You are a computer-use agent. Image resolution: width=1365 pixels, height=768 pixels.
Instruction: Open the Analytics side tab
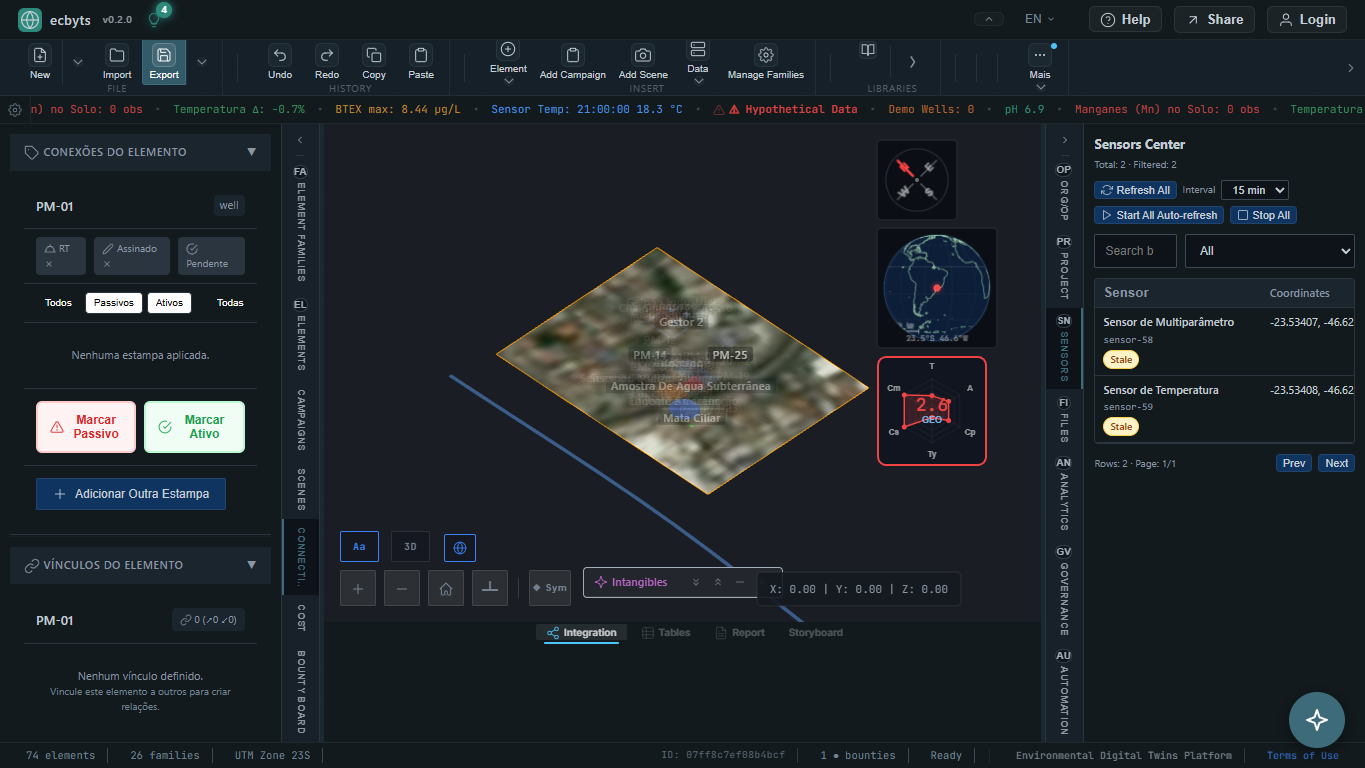pyautogui.click(x=1064, y=492)
